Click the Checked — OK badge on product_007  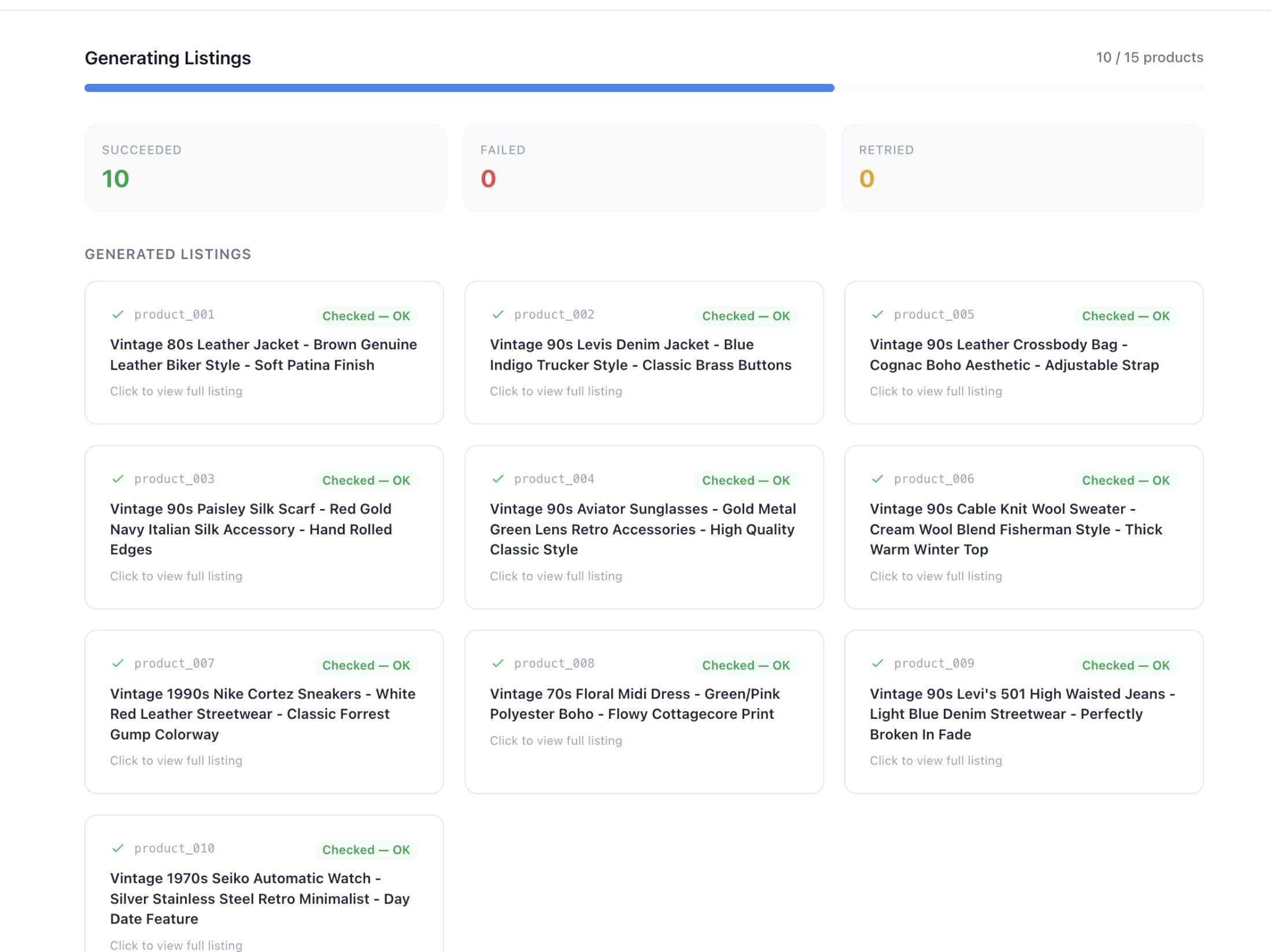point(365,665)
